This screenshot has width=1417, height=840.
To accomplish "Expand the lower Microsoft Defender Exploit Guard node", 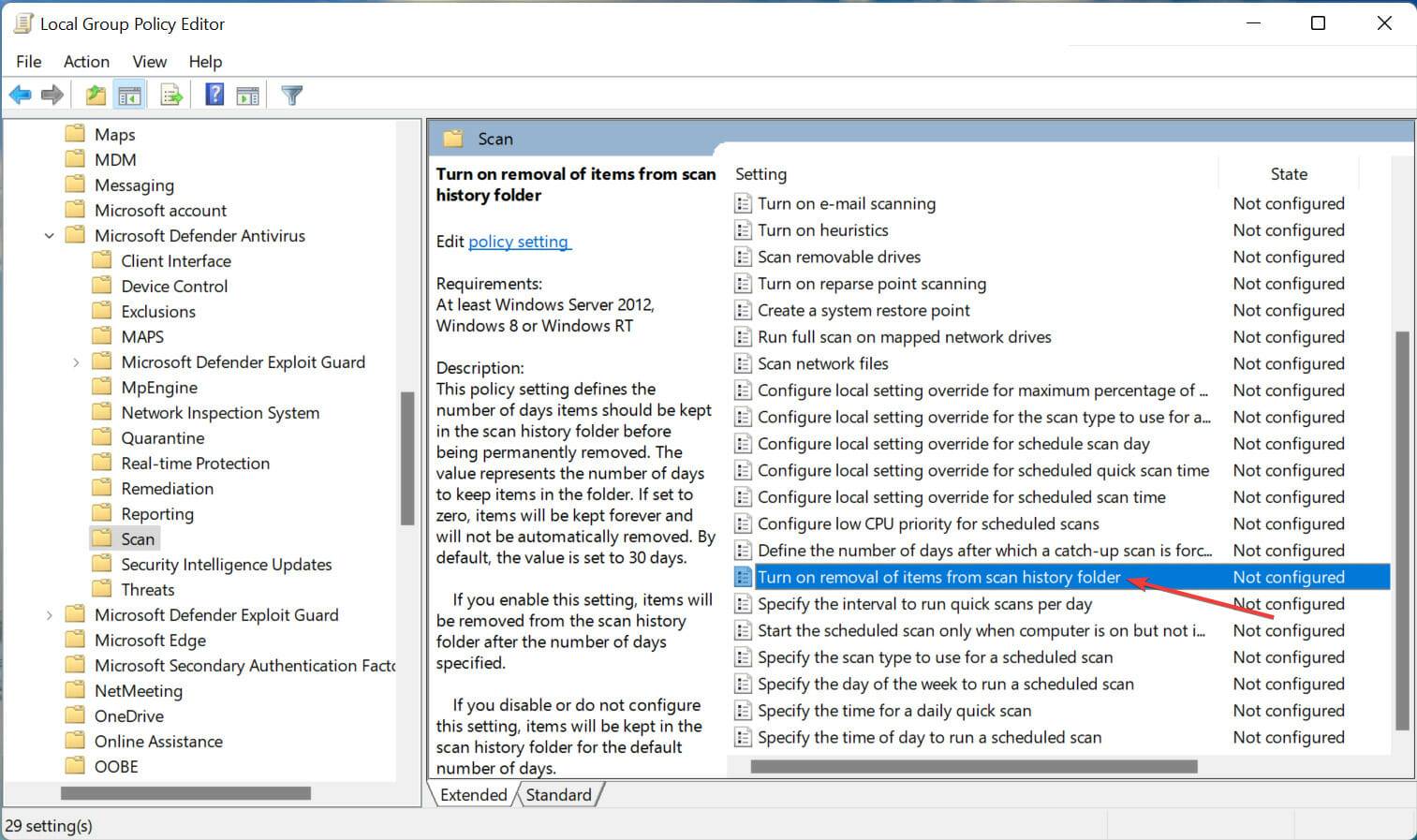I will point(50,614).
